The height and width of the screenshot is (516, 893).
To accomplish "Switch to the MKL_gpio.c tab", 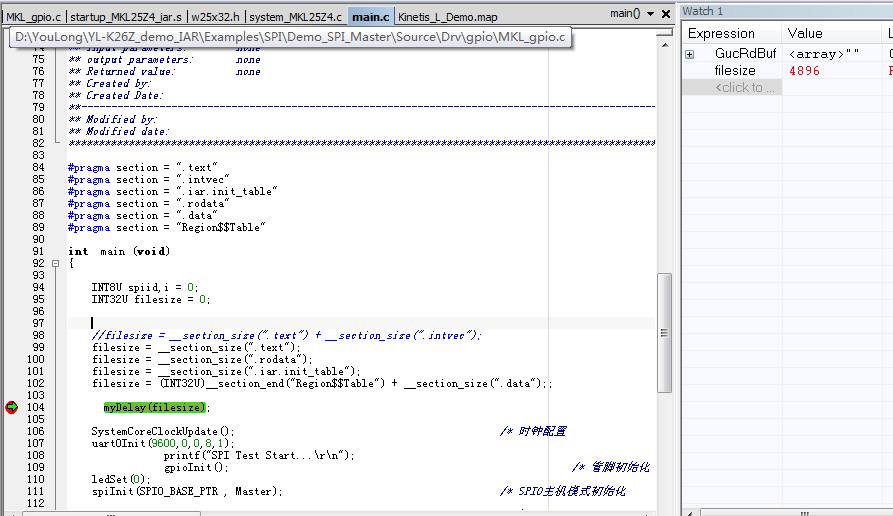I will (34, 17).
